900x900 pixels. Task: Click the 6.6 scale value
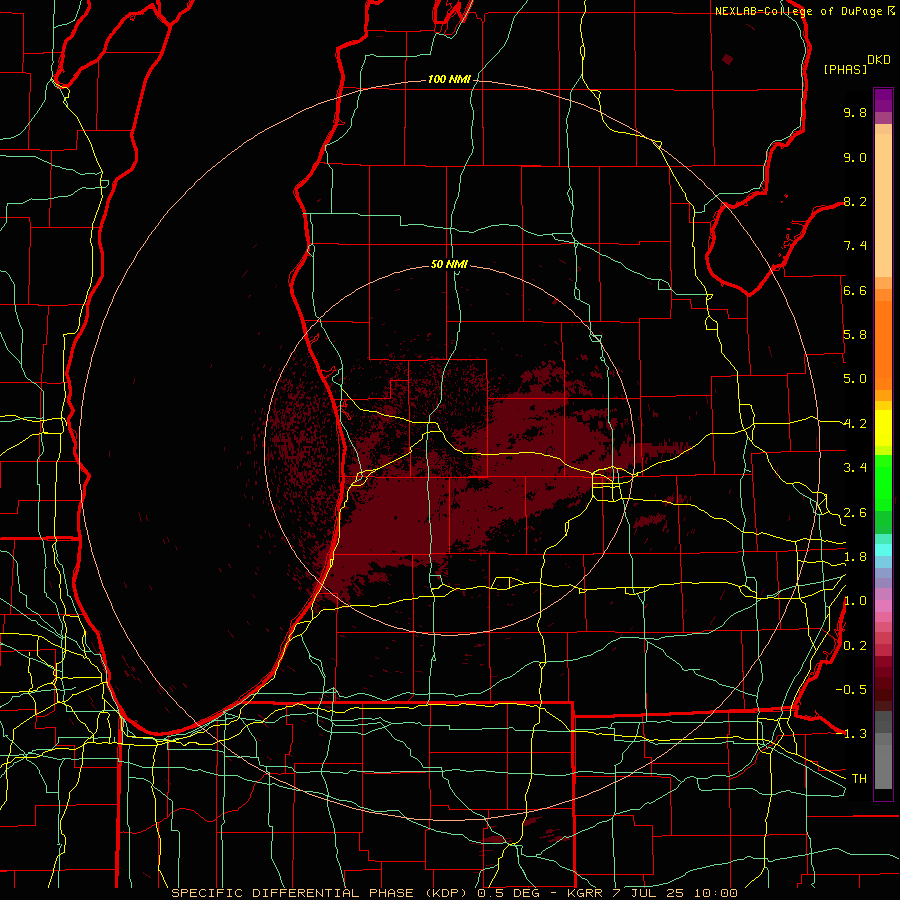click(x=855, y=290)
